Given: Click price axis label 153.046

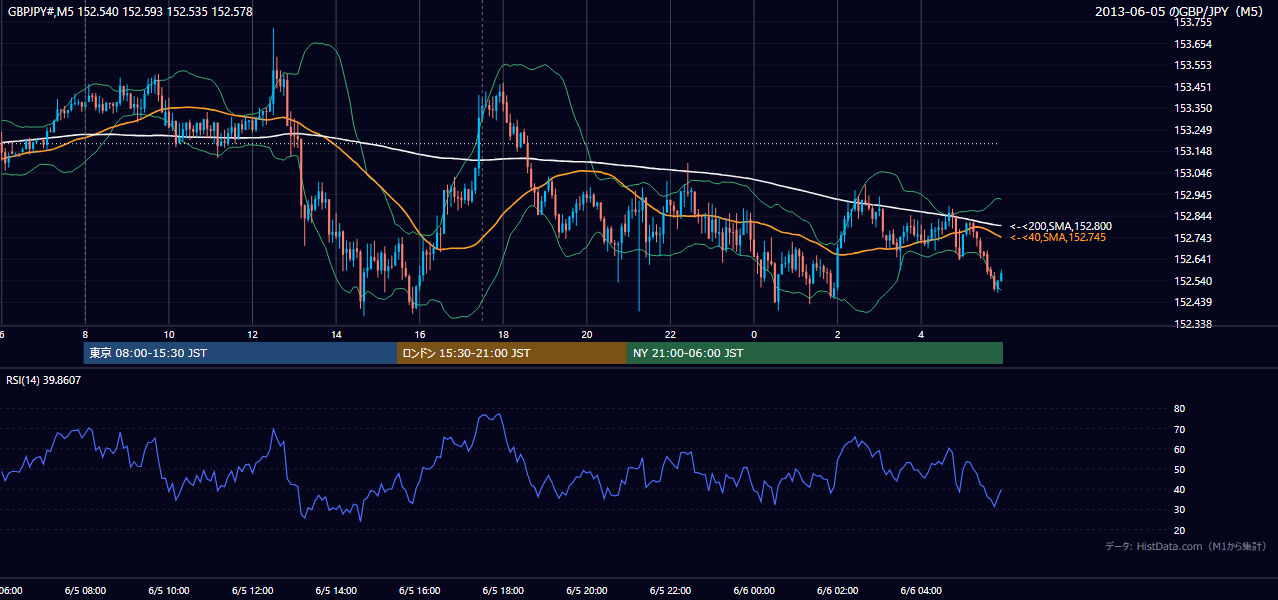Looking at the screenshot, I should point(1194,173).
